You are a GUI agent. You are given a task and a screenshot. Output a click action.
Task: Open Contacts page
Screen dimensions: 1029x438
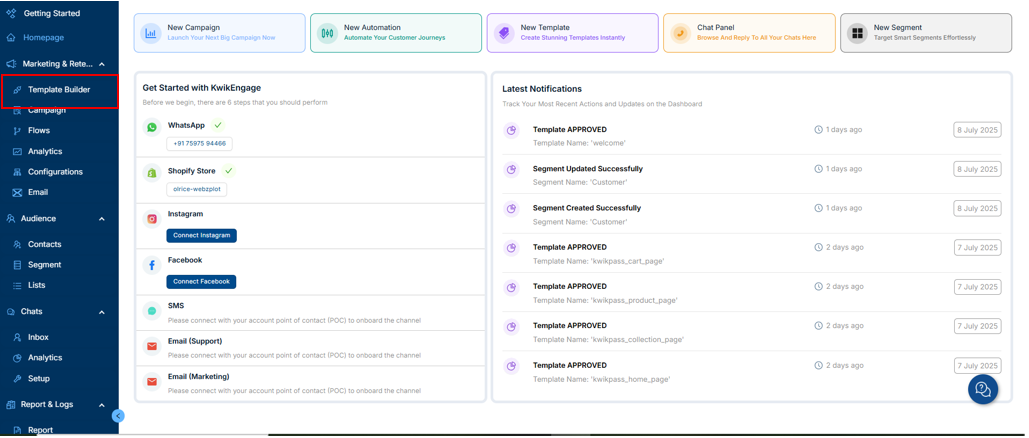(45, 244)
